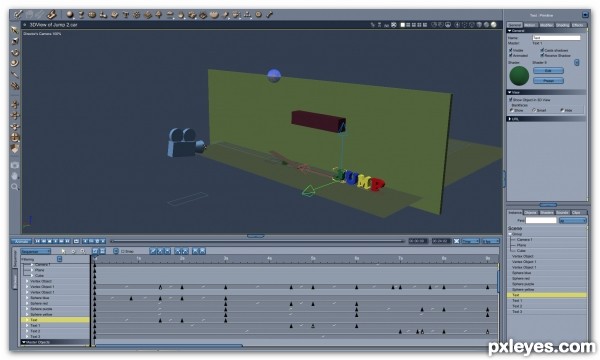Select the arrow selection tool in left toolbar
Image resolution: width=600 pixels, height=360 pixels.
[x=15, y=29]
